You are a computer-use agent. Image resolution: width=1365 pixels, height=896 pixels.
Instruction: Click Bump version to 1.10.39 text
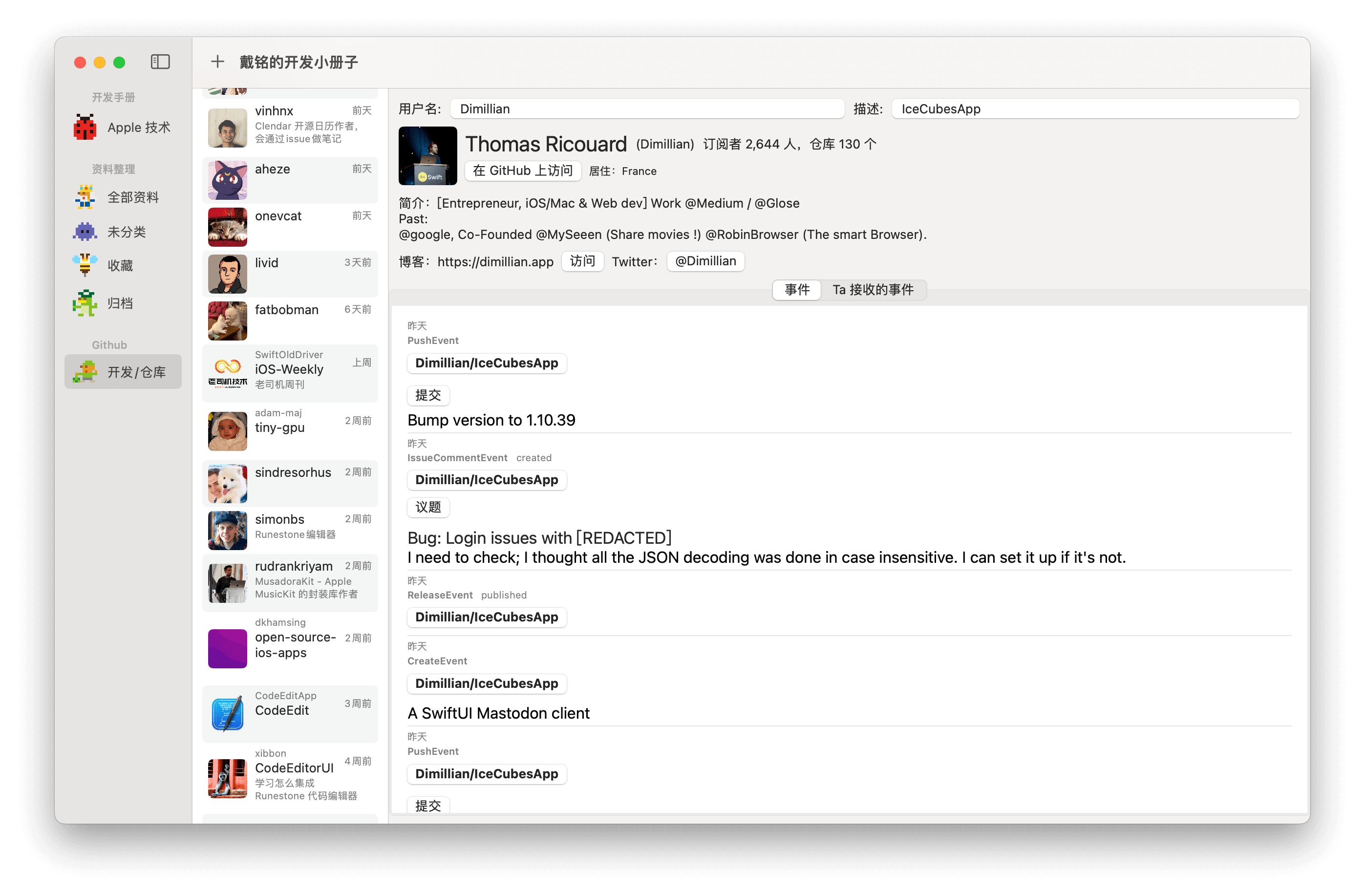coord(491,420)
